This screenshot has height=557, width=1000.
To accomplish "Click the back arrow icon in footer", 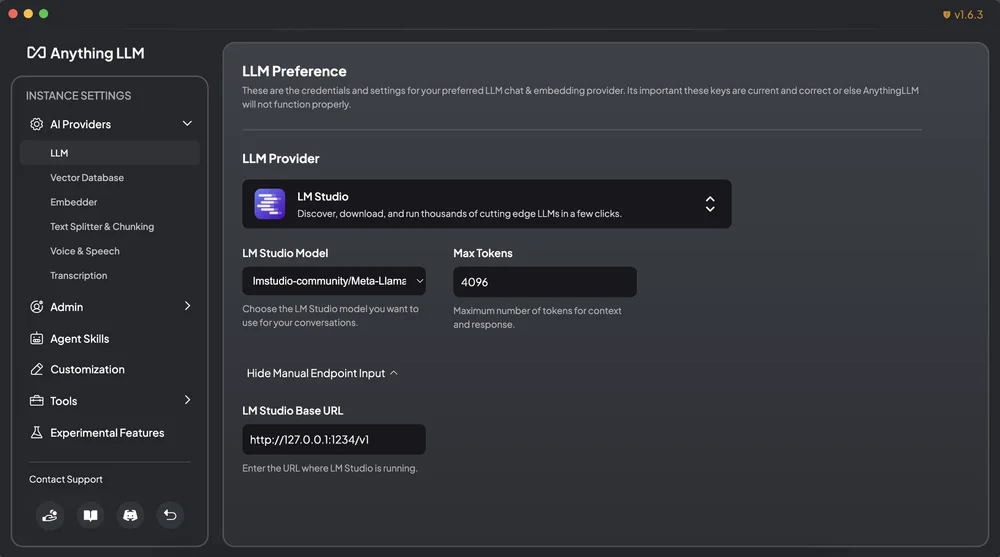I will (x=170, y=515).
